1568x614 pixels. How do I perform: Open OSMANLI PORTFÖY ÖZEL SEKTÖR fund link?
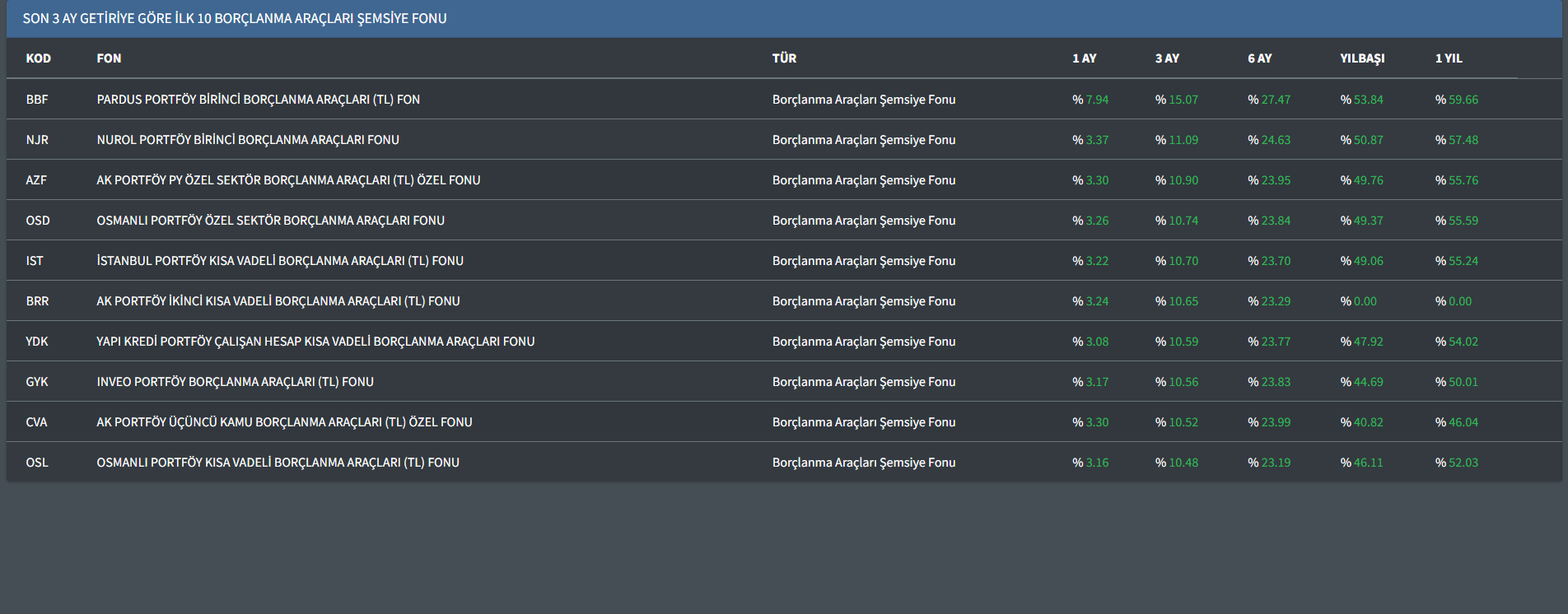(270, 221)
